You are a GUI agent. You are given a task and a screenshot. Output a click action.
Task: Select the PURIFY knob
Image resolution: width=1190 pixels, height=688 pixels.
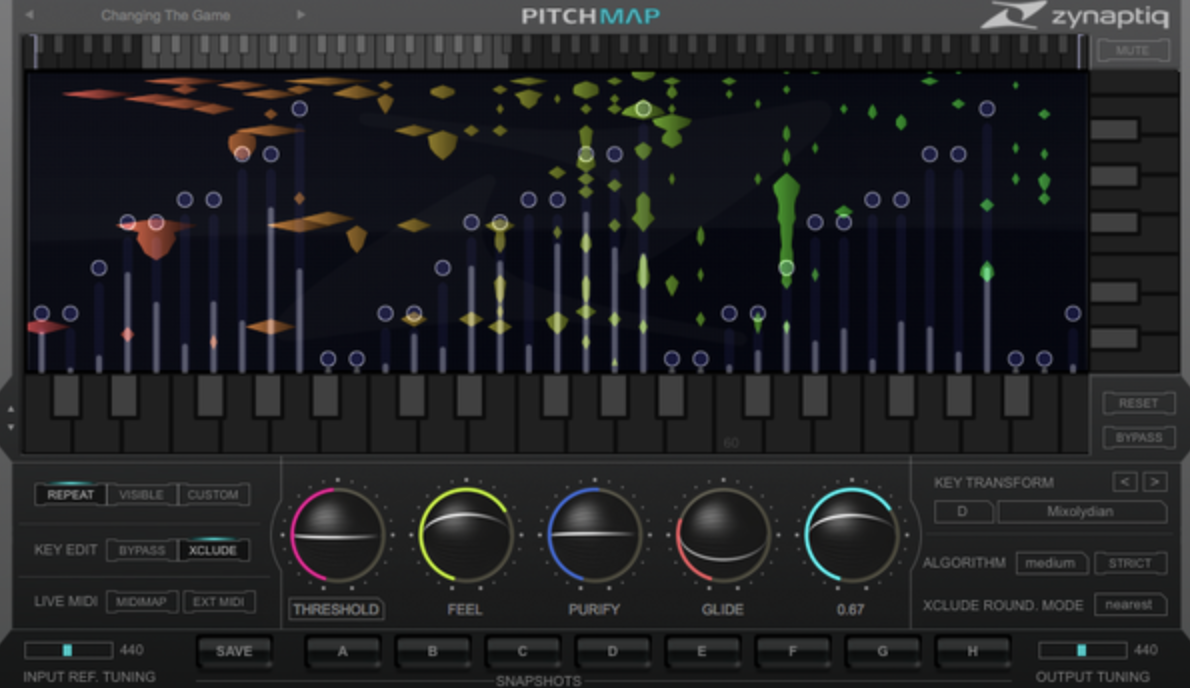pyautogui.click(x=594, y=537)
